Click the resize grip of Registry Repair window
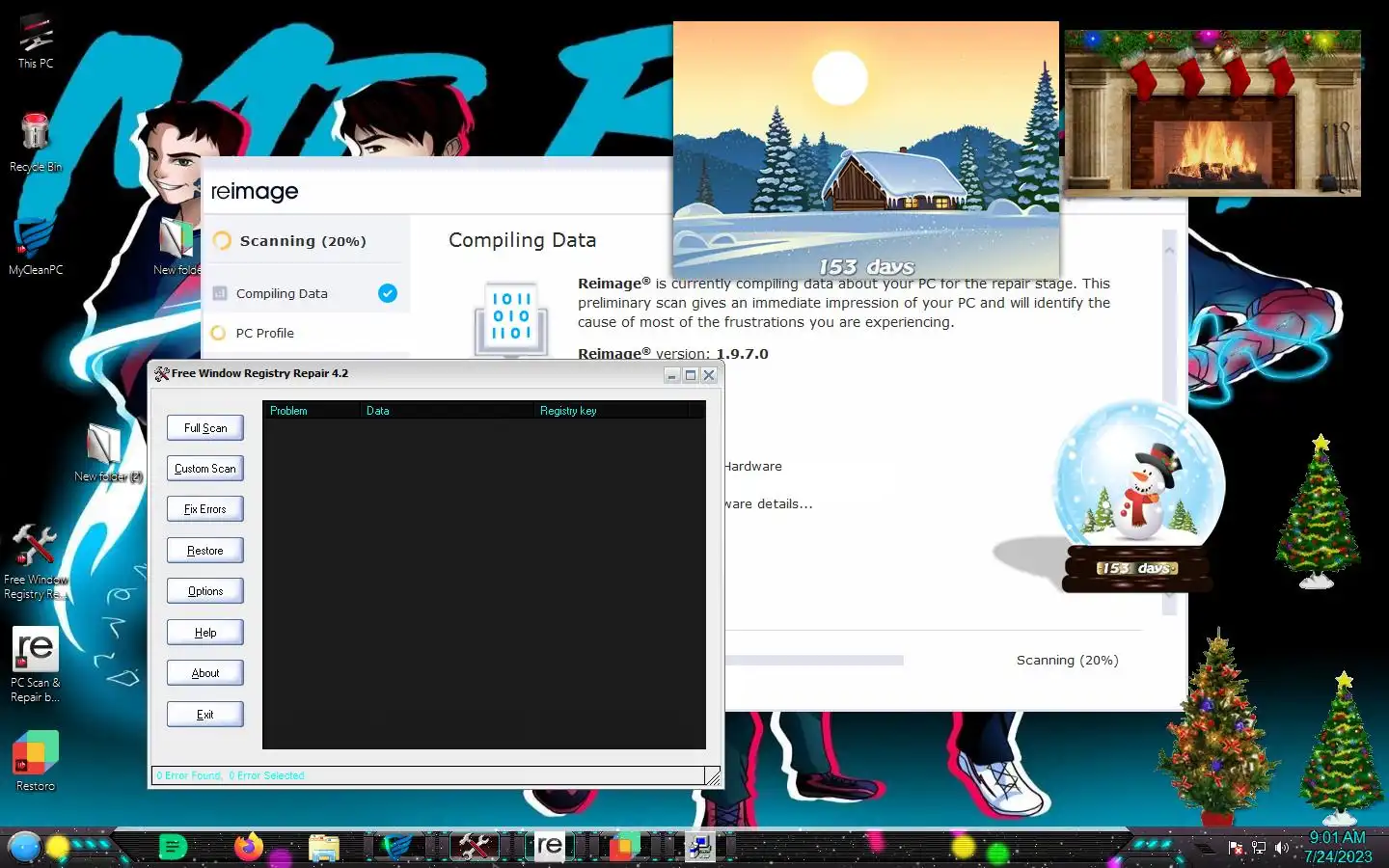The width and height of the screenshot is (1389, 868). click(x=713, y=776)
